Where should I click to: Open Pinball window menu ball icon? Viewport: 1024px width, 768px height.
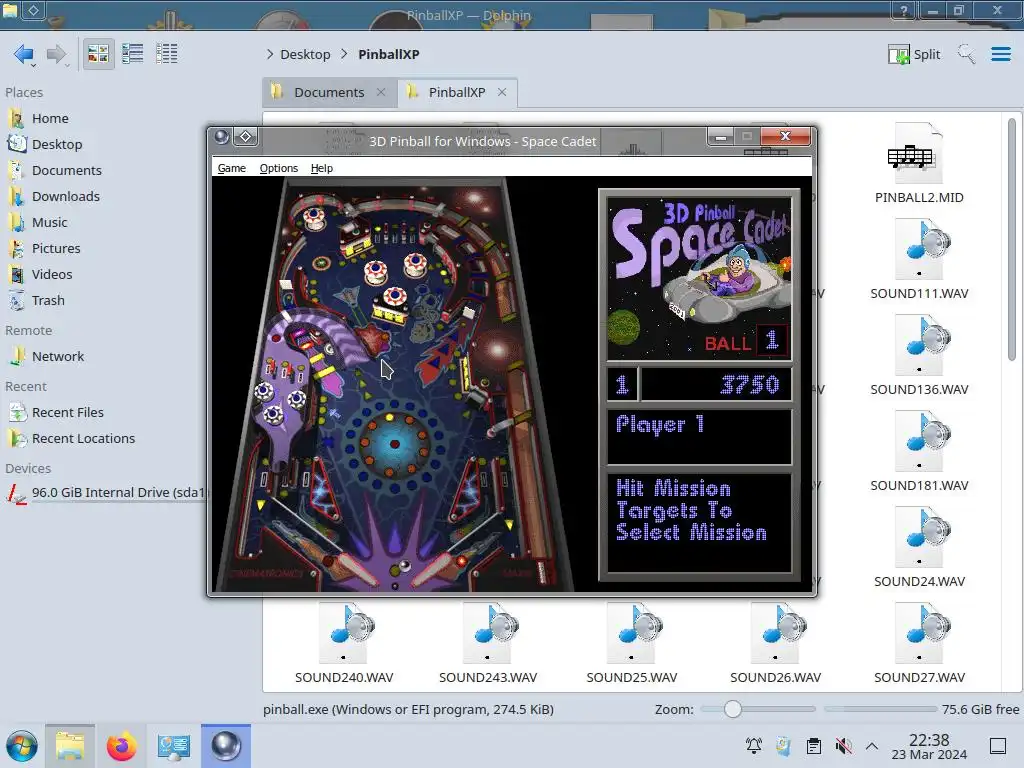point(222,136)
